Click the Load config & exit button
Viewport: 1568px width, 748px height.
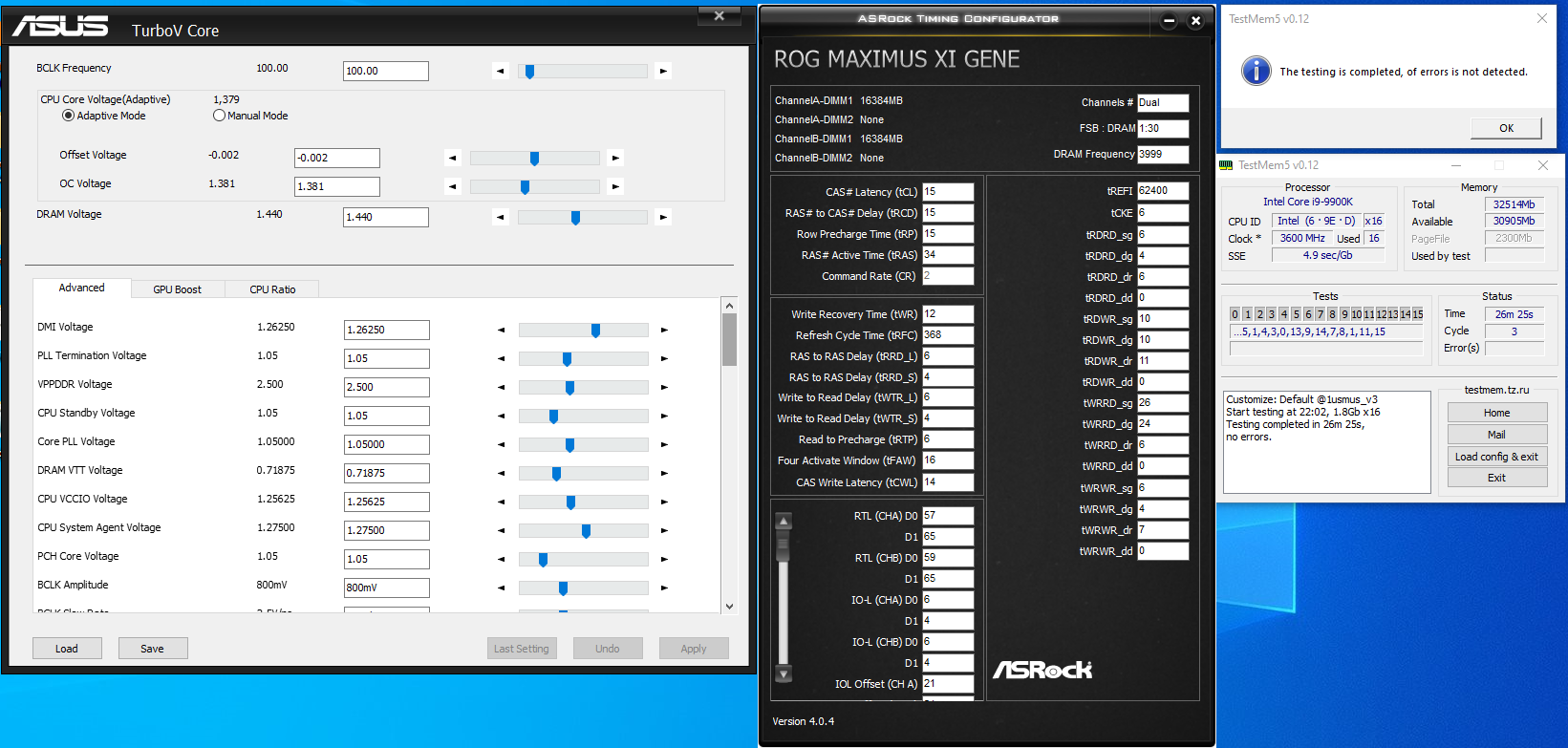coord(1497,457)
